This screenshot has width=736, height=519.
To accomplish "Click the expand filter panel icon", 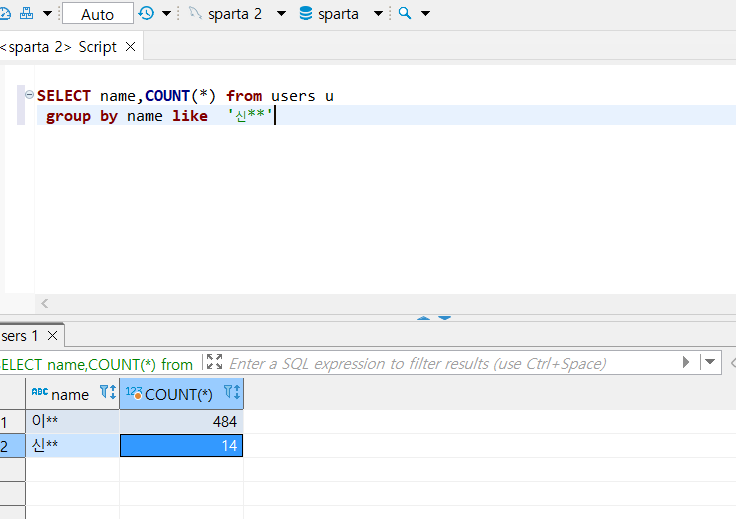I will (215, 362).
